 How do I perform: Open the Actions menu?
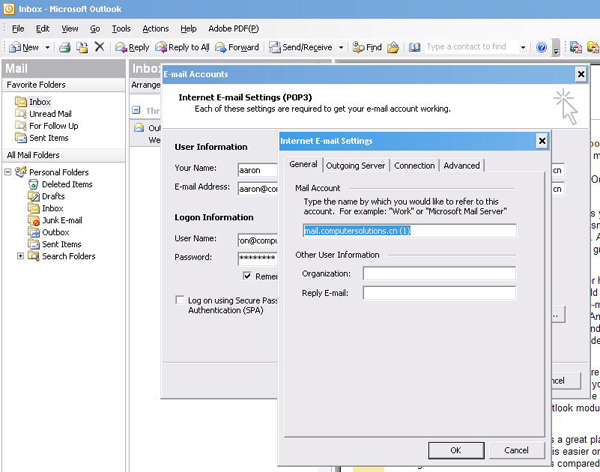[x=155, y=29]
